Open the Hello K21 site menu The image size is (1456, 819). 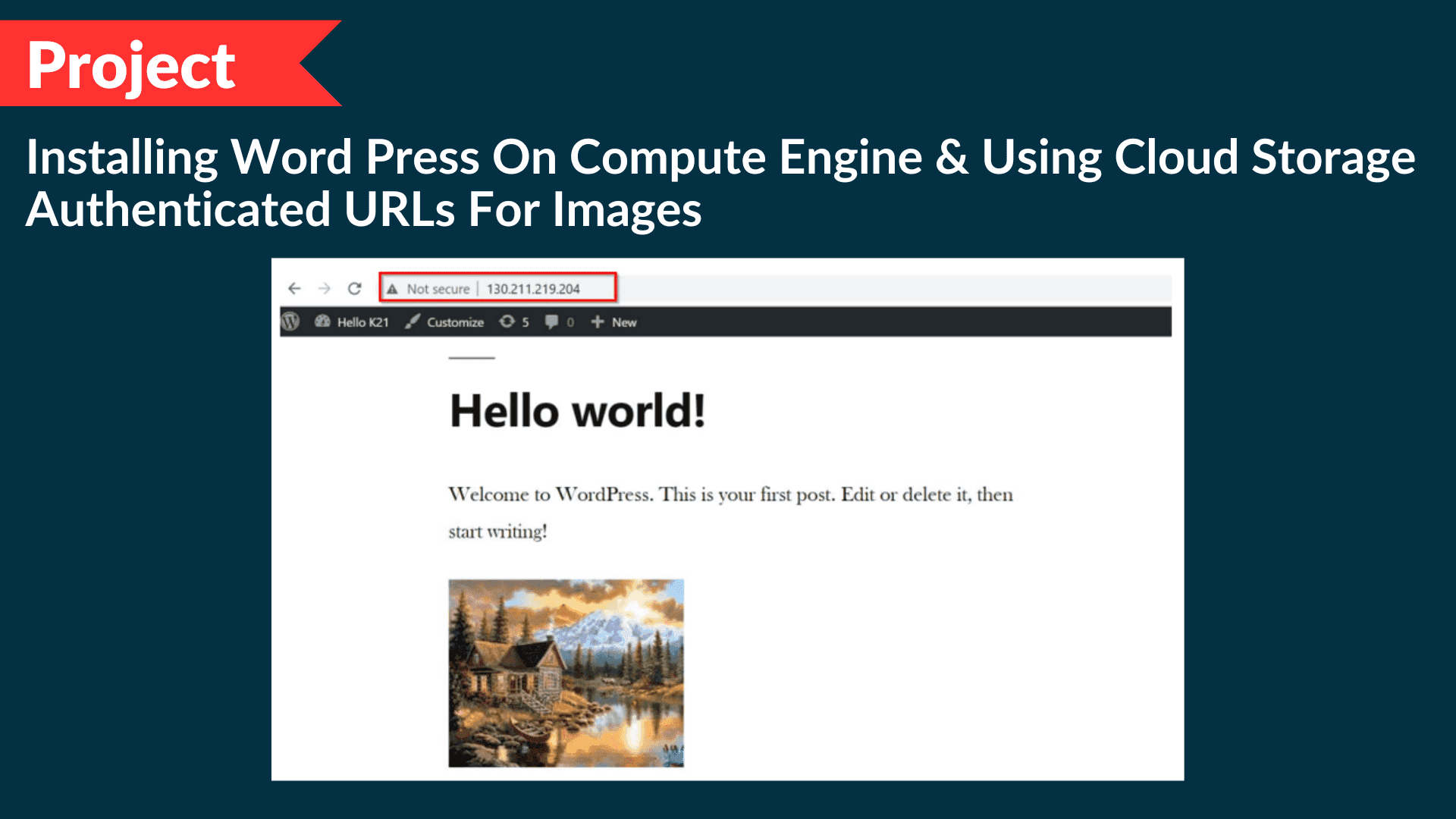pyautogui.click(x=362, y=322)
